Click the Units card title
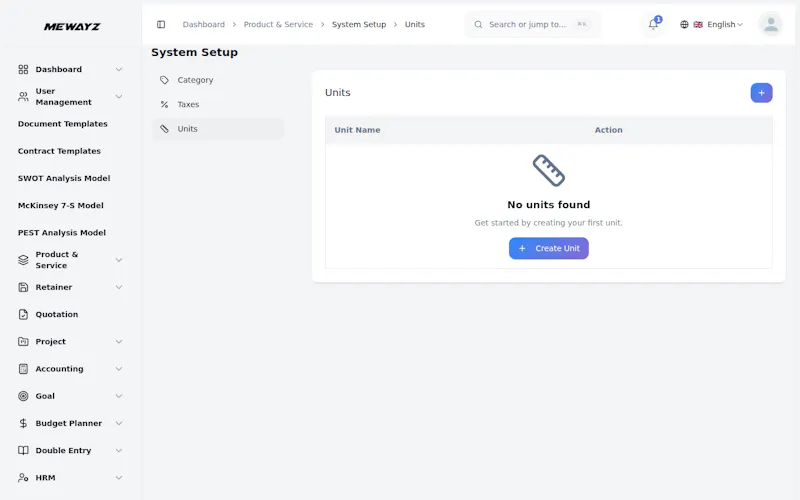 pos(338,93)
